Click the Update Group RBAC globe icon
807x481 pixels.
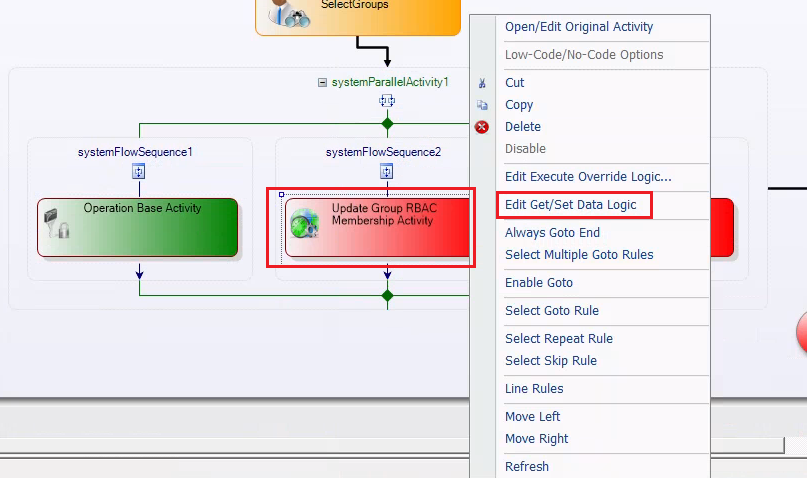305,223
